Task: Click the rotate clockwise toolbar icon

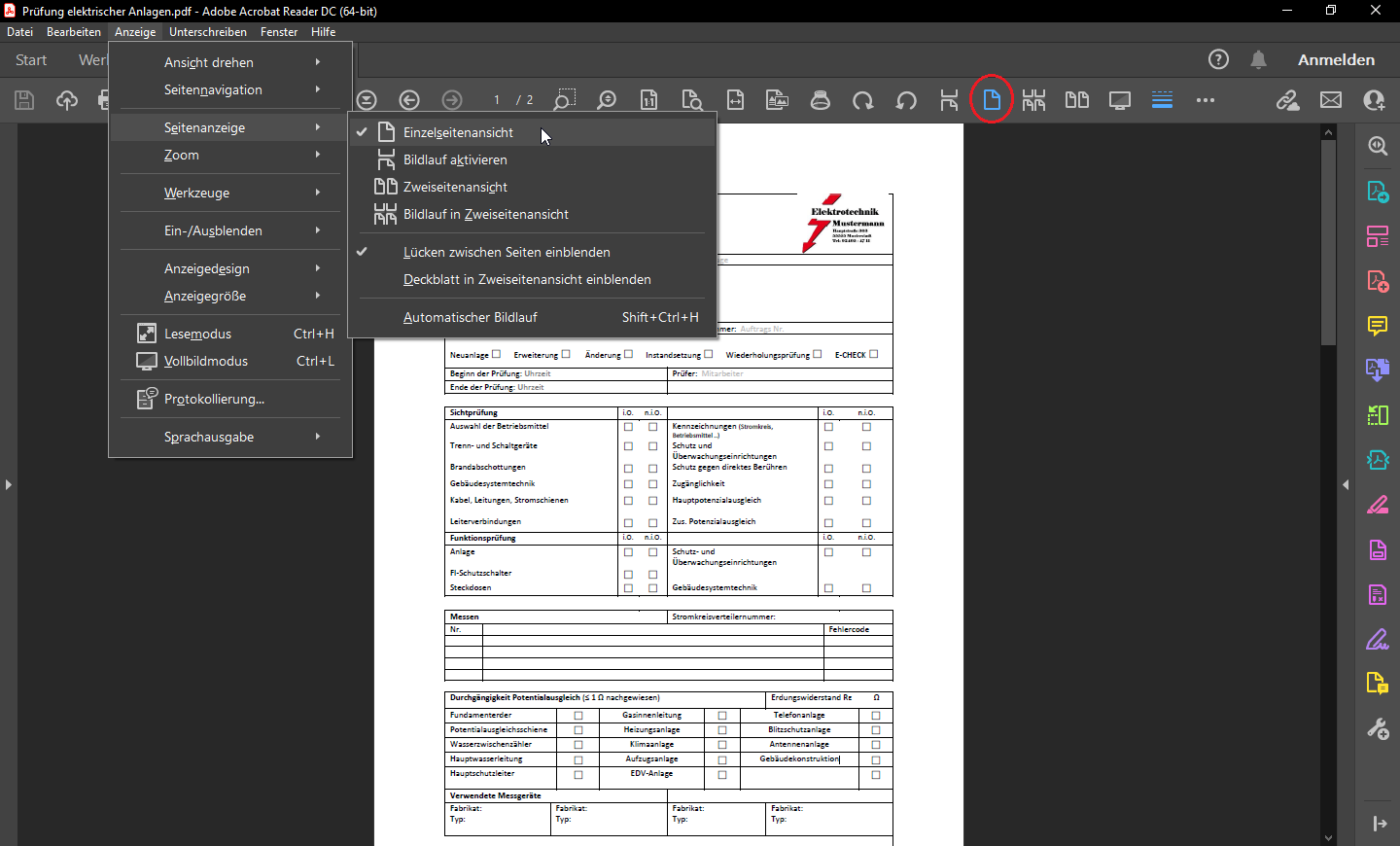Action: pyautogui.click(x=862, y=100)
